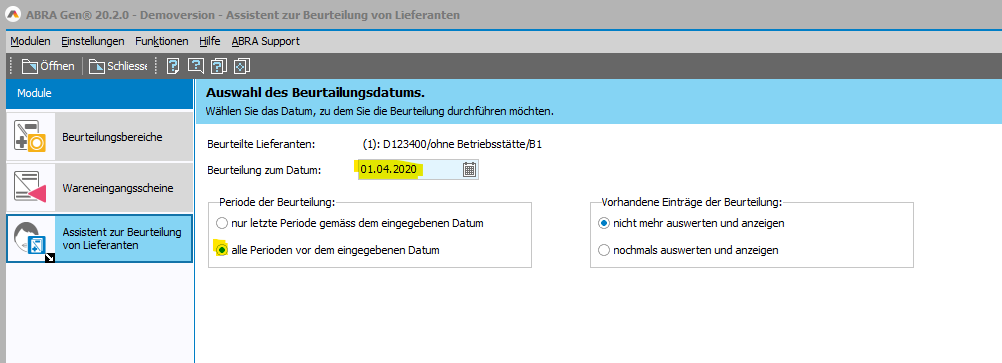Open the Wareneingangsscheine module icon
This screenshot has height=363, width=1002.
pos(31,188)
